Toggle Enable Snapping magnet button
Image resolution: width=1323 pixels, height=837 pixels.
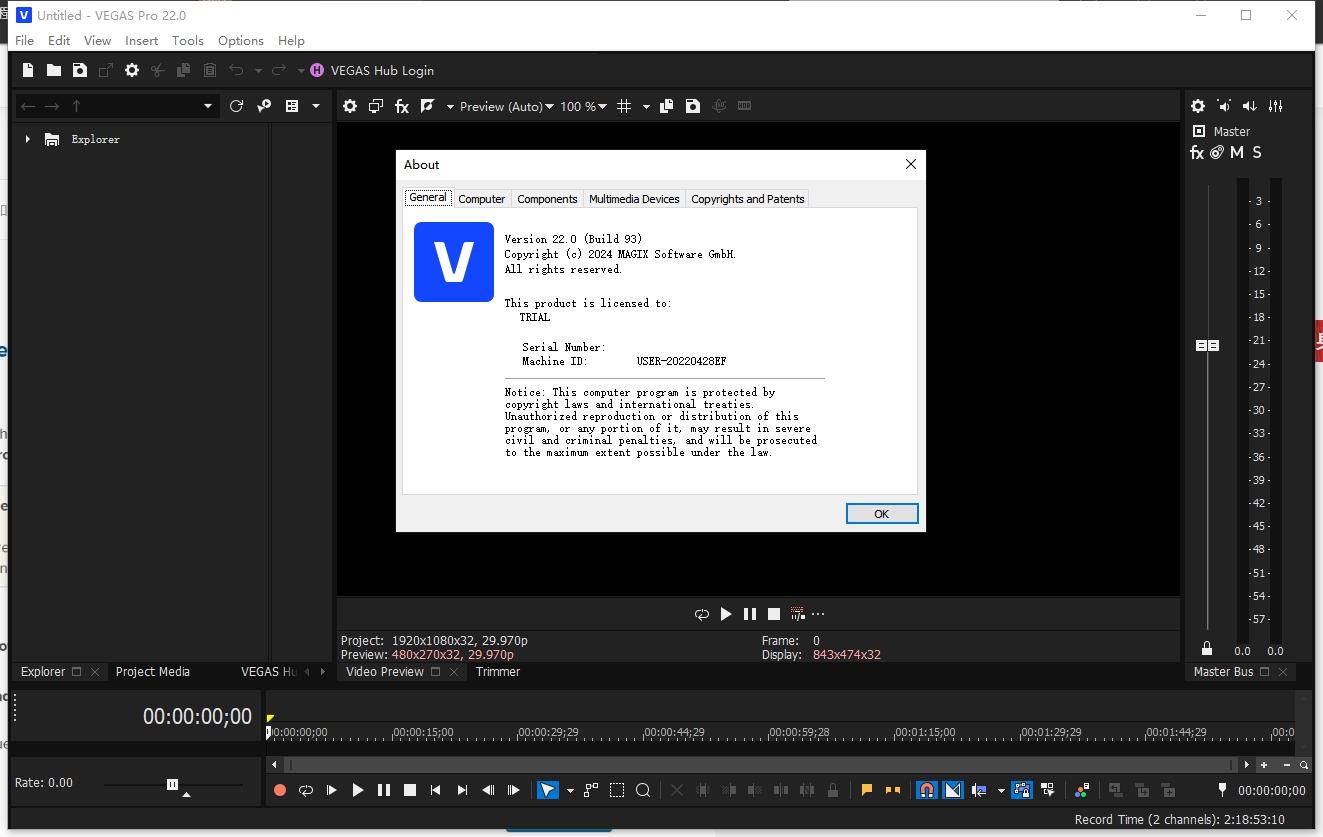[x=927, y=790]
